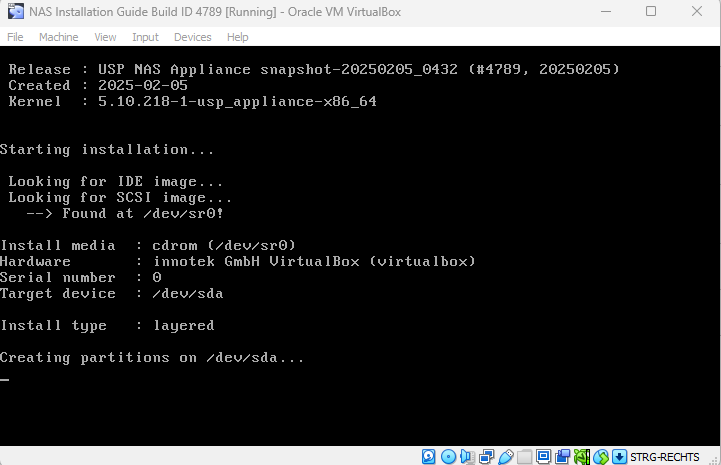
Task: Click the audio speaker status icon
Action: [x=467, y=457]
